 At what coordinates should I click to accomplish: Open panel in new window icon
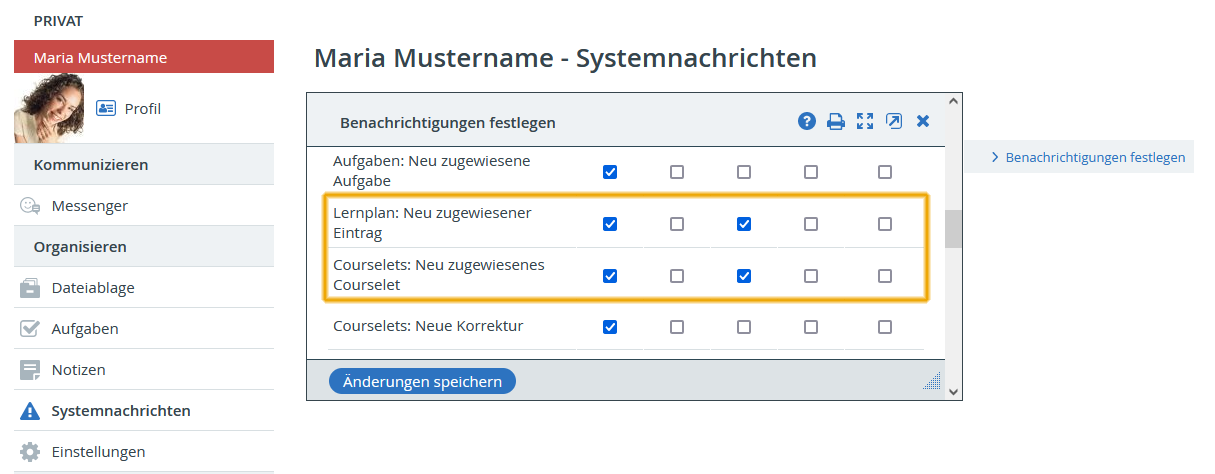(x=894, y=121)
